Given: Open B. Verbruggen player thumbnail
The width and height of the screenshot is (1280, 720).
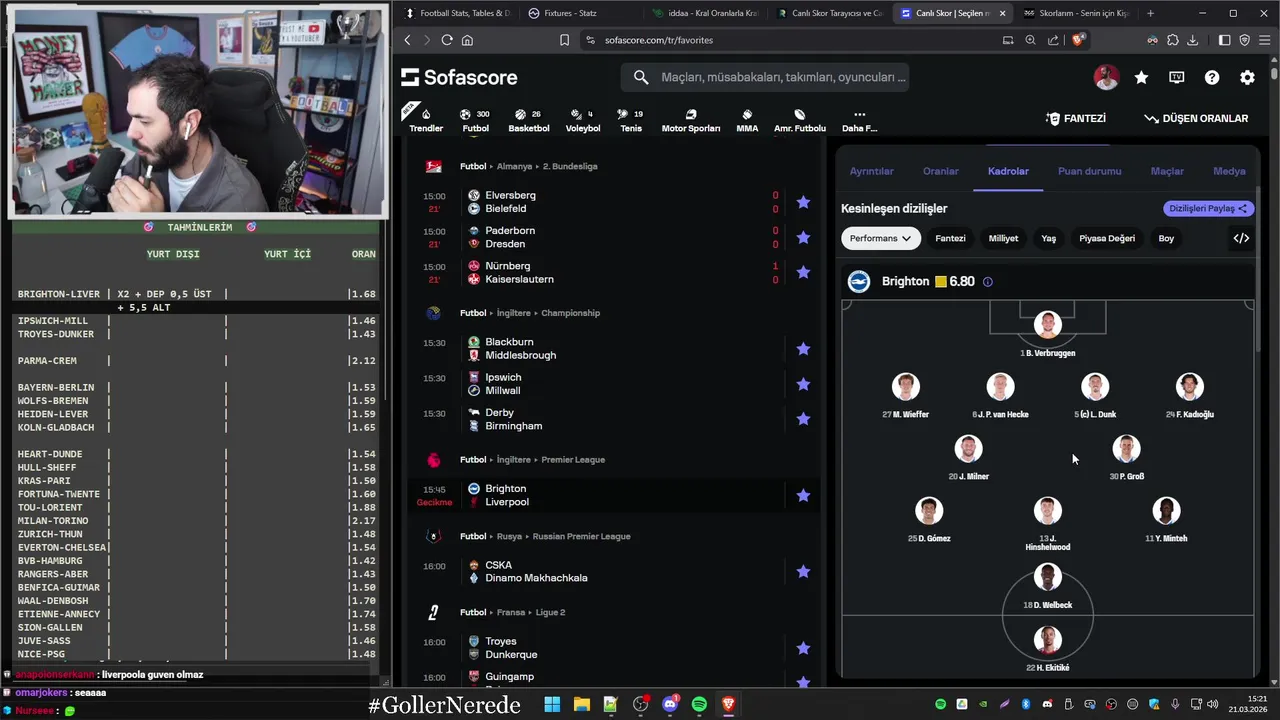Looking at the screenshot, I should click(1047, 324).
